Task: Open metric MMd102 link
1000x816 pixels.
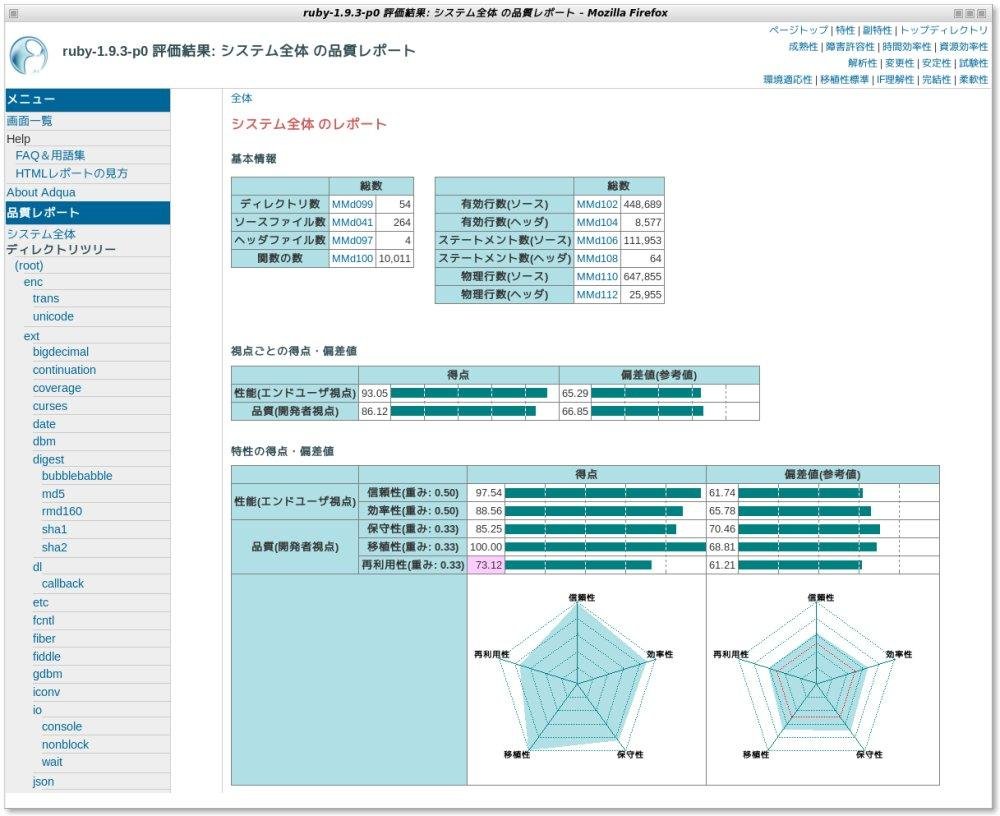Action: tap(597, 204)
